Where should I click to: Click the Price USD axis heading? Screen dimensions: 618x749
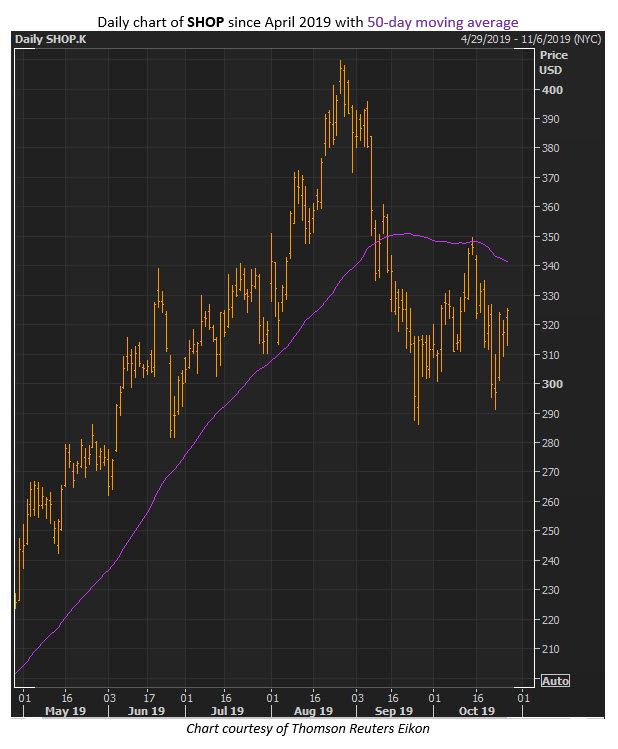(x=554, y=63)
